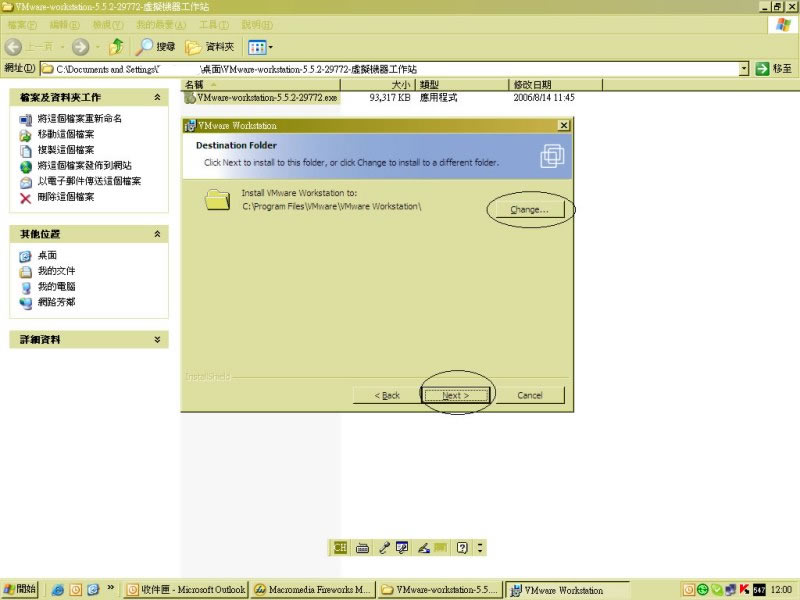This screenshot has height=600, width=800.
Task: Click the help question mark on language bar
Action: [x=462, y=548]
